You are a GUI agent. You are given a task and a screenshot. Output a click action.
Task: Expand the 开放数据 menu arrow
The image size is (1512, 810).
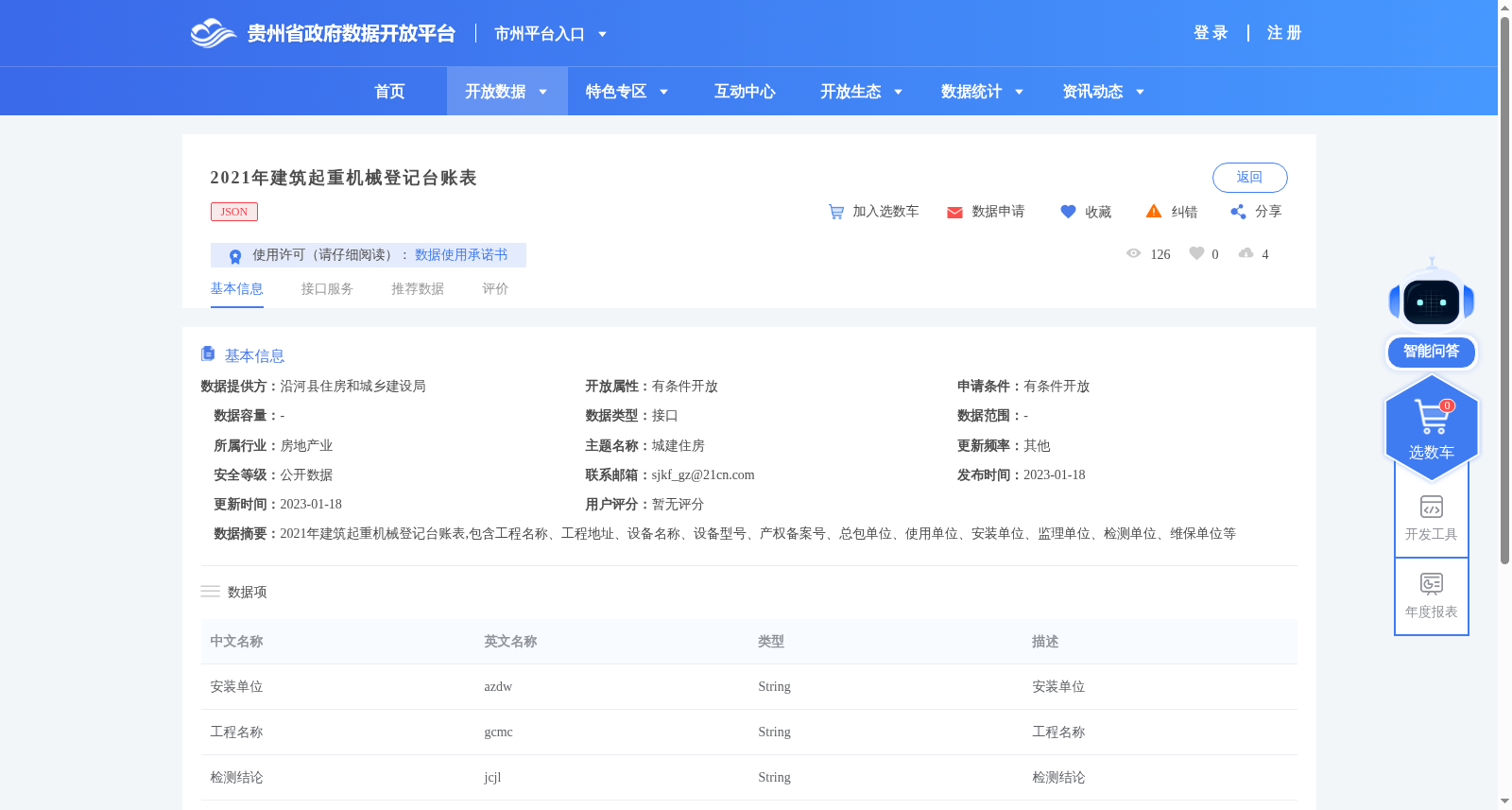(x=543, y=92)
